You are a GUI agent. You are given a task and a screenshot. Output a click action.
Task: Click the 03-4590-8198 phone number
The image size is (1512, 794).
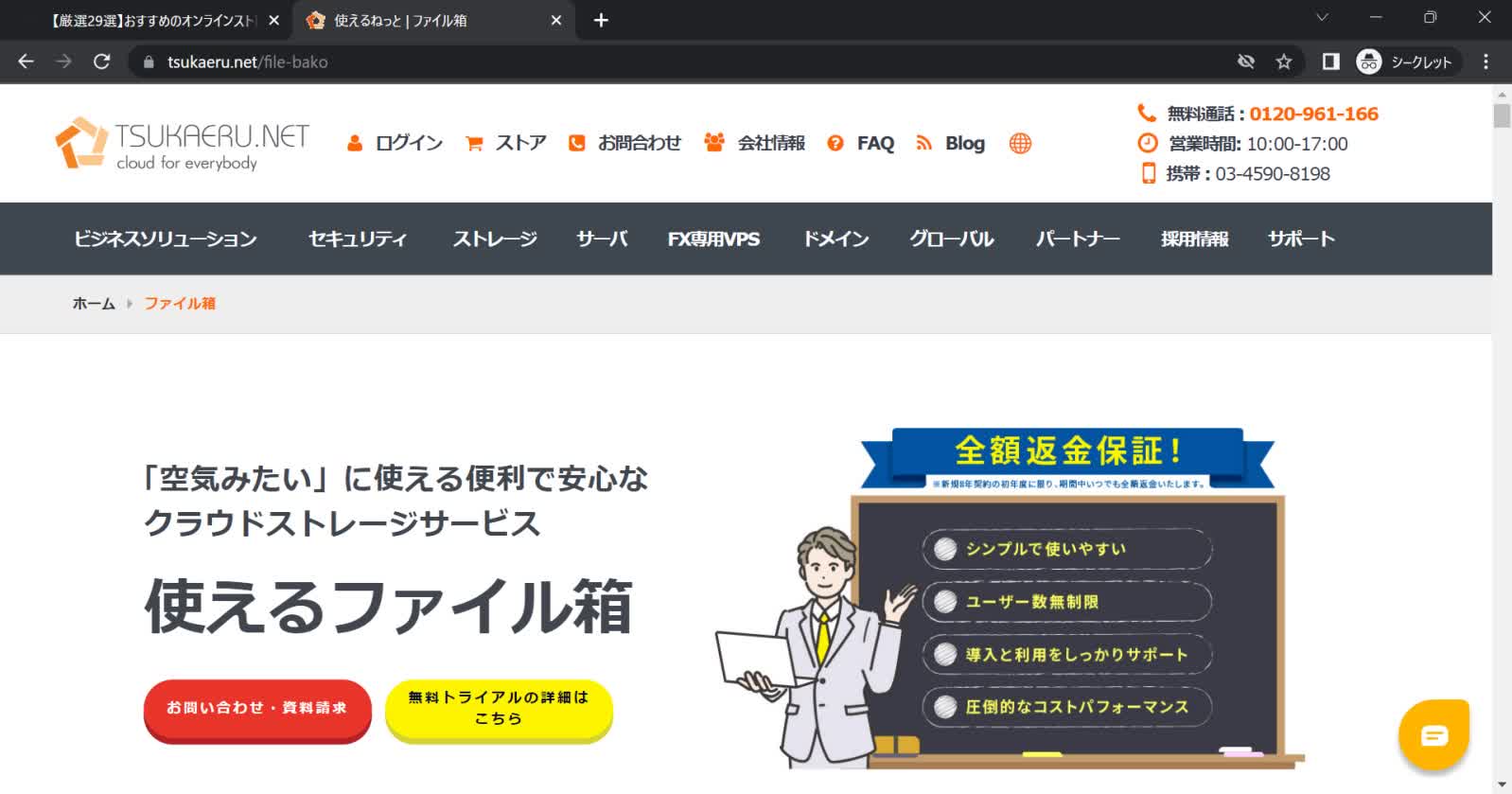[1273, 174]
